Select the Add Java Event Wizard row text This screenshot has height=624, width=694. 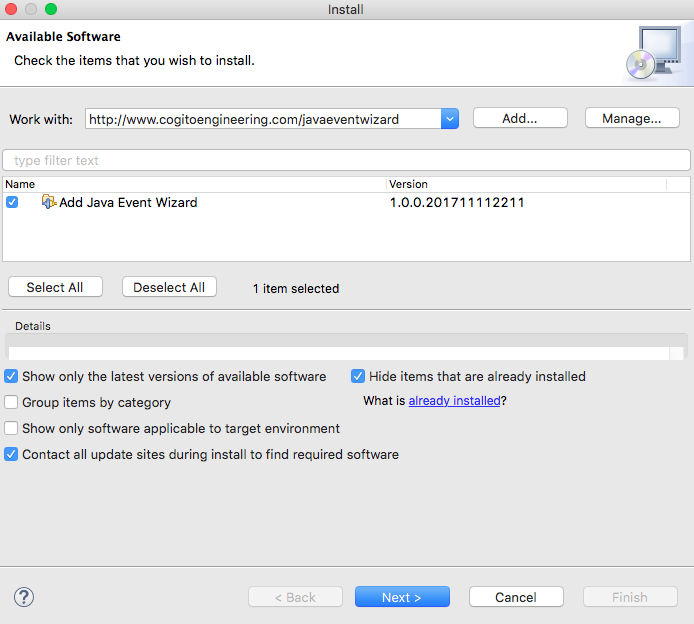(128, 203)
